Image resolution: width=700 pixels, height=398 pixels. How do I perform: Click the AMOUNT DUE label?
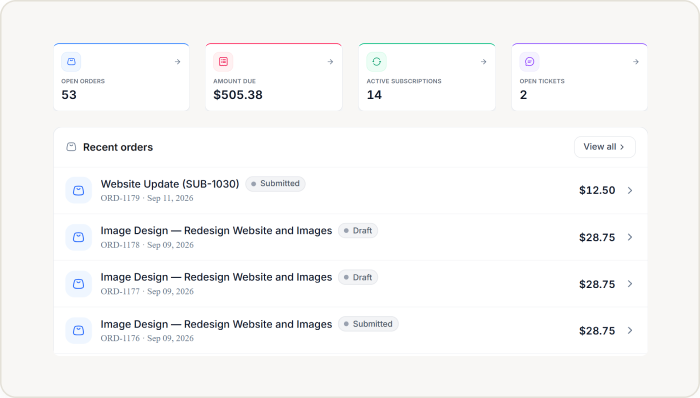point(234,81)
